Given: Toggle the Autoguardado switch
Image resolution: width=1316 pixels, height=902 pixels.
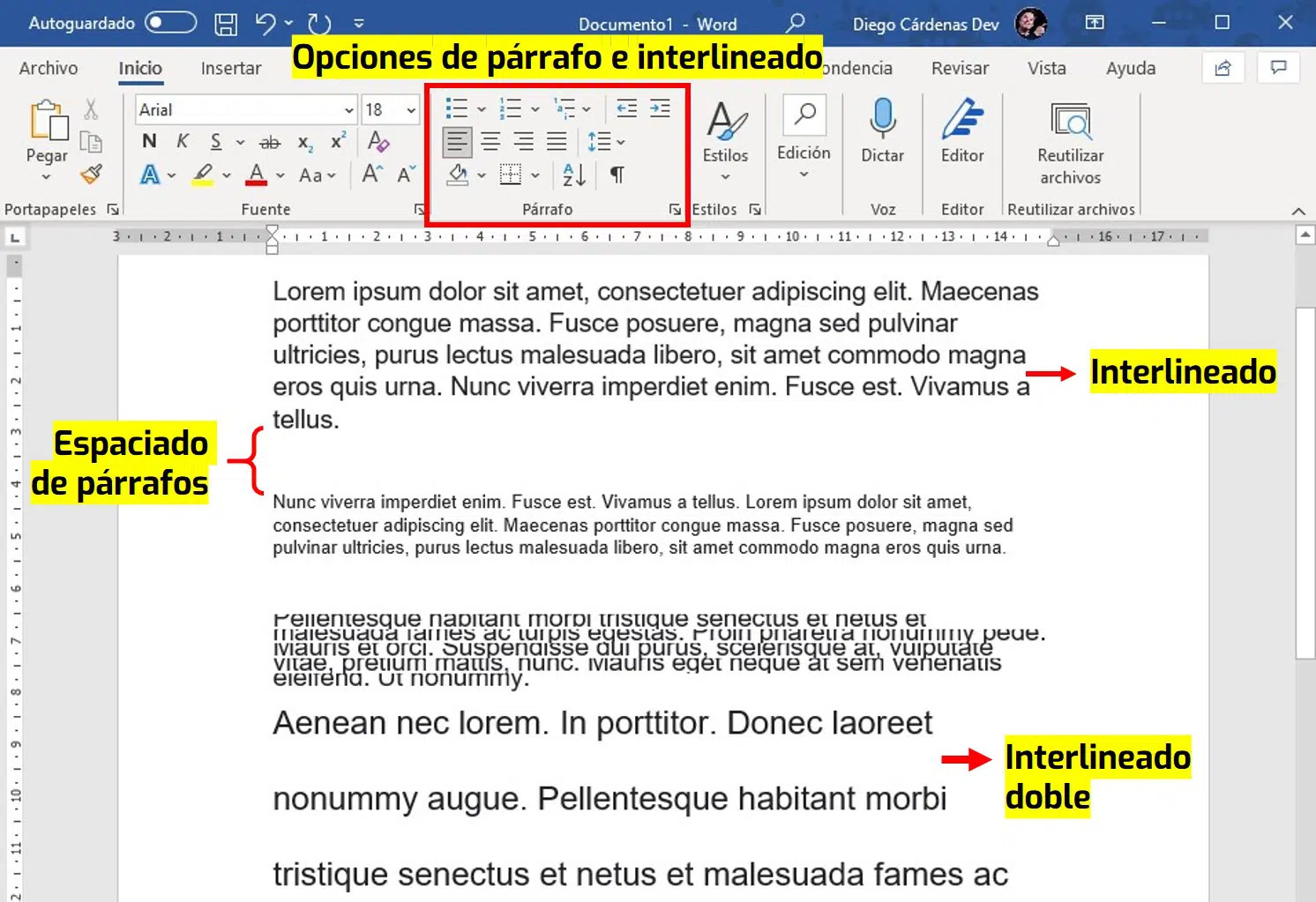Looking at the screenshot, I should pos(170,23).
